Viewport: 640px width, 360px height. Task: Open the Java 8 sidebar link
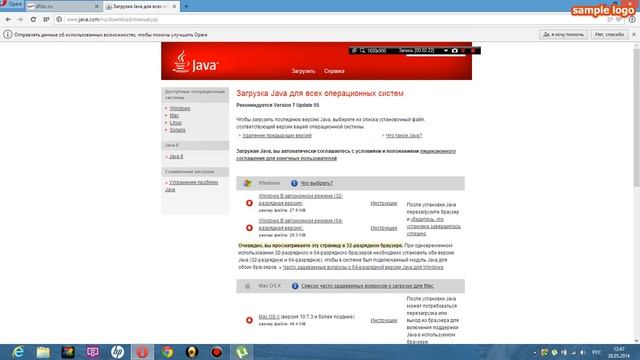[x=176, y=156]
